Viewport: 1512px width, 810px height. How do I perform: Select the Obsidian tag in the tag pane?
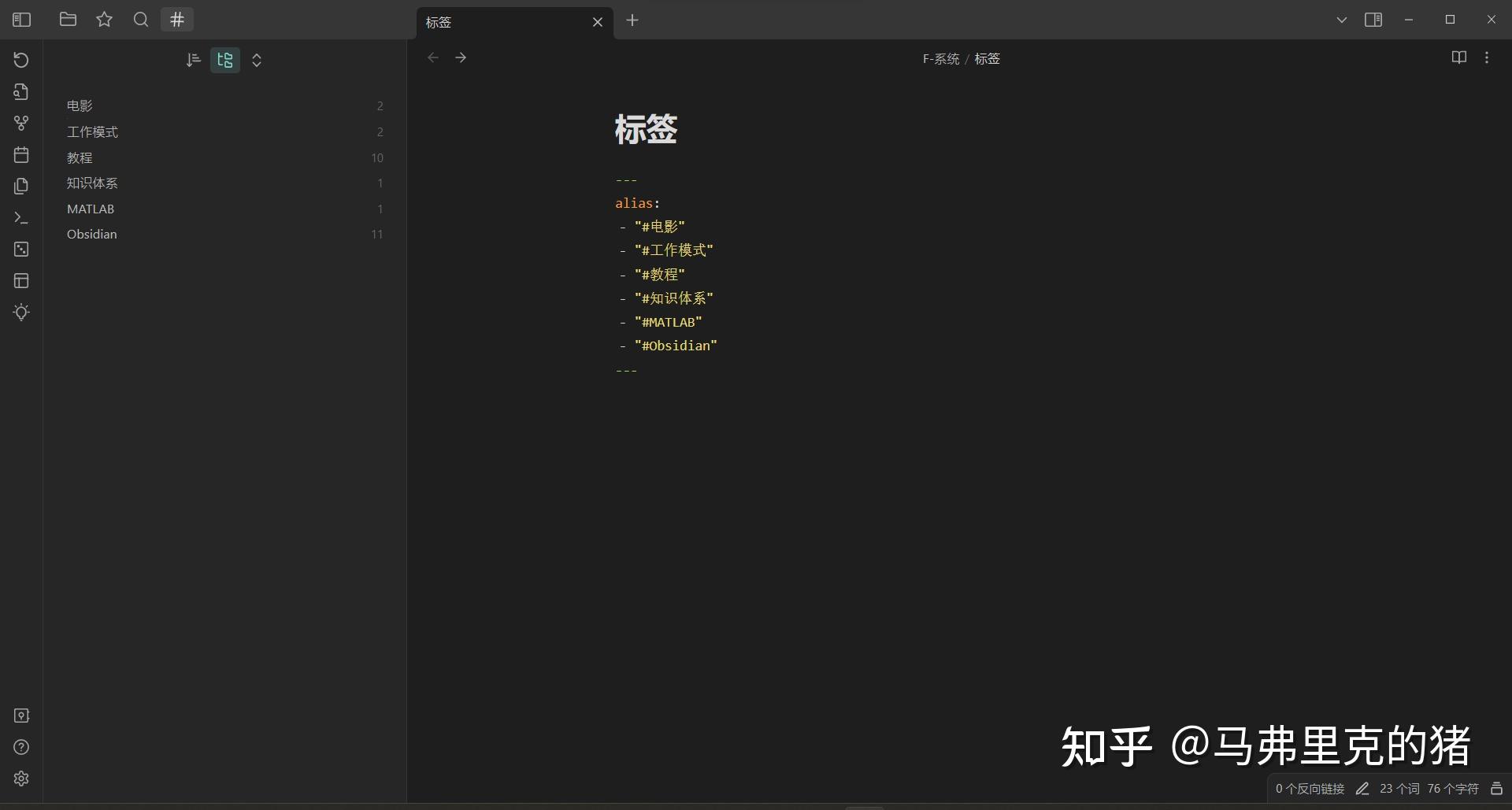click(x=92, y=234)
